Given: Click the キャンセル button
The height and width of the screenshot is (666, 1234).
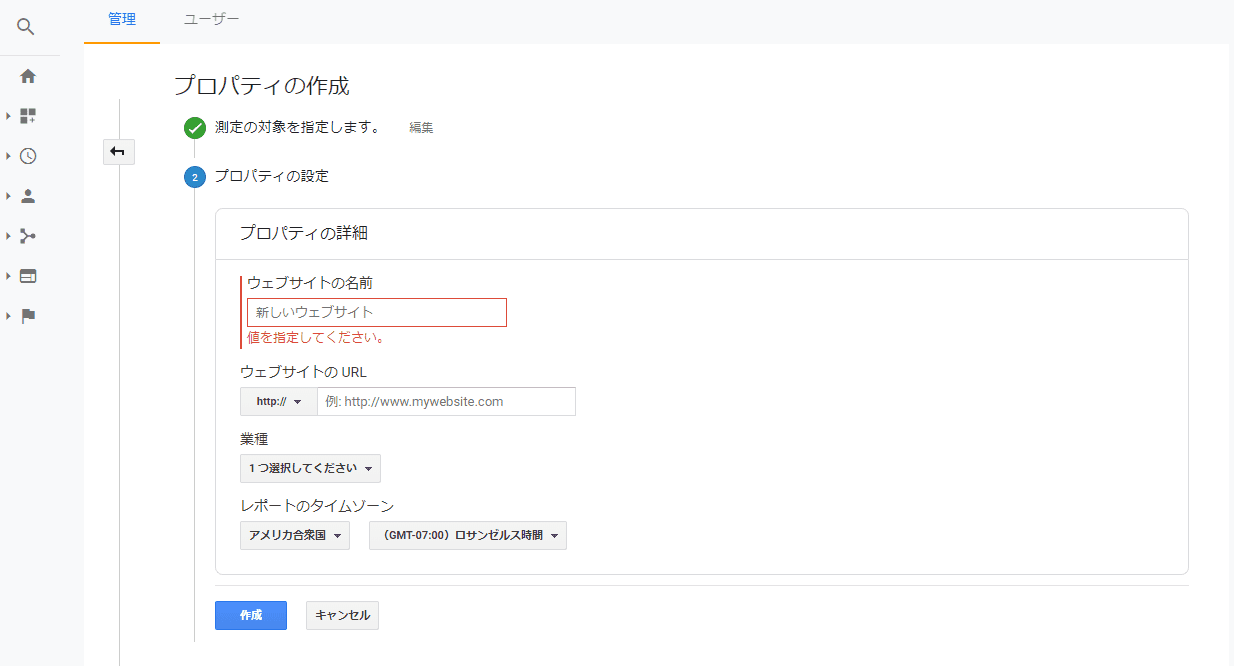Looking at the screenshot, I should 342,616.
